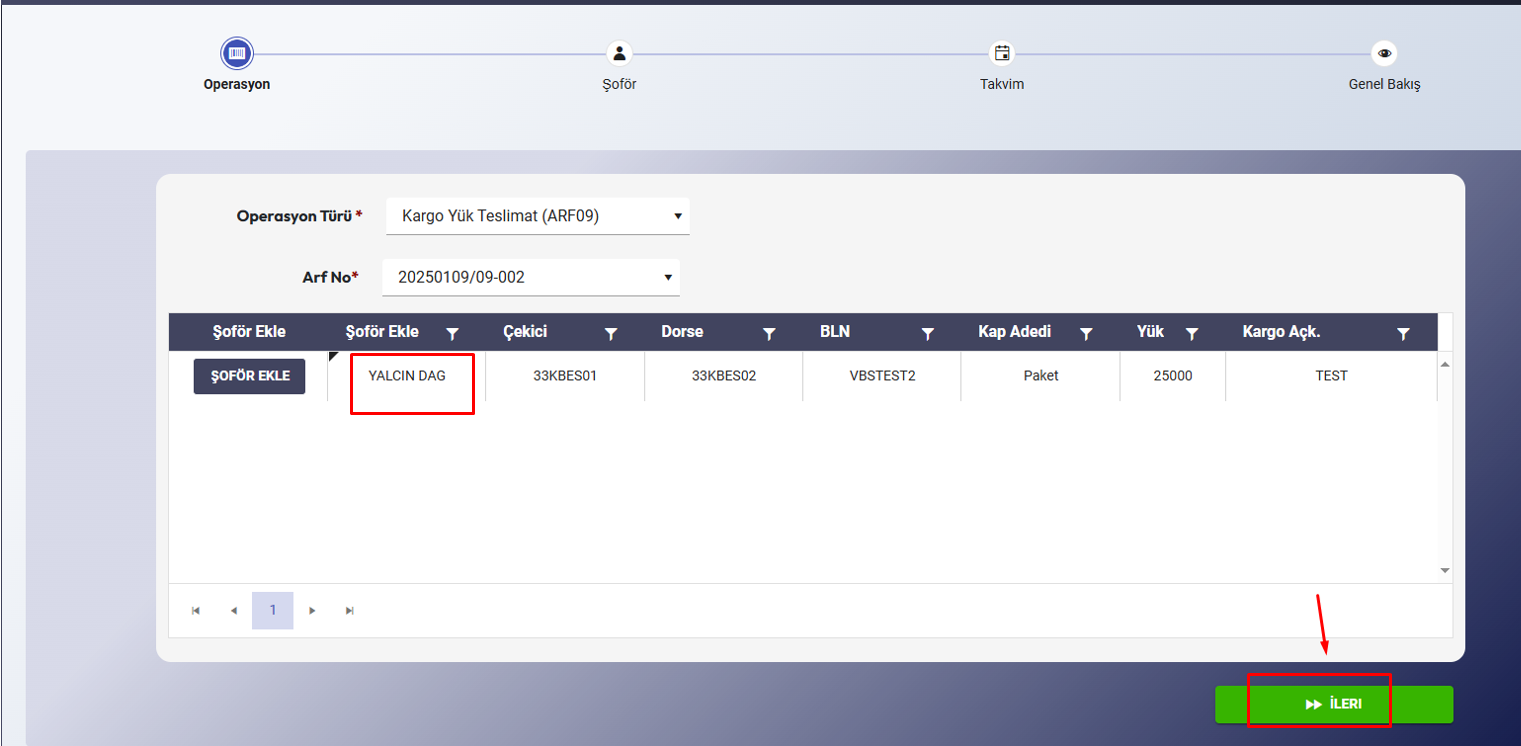This screenshot has width=1521, height=746.
Task: Click the green İLERİ button
Action: point(1333,704)
